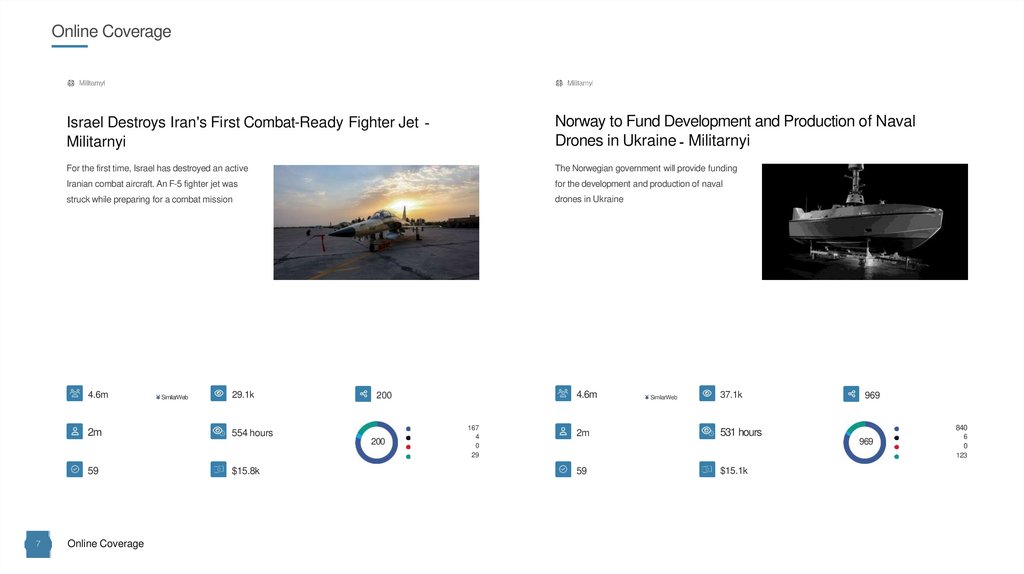Click the checkmark icon beside the Israel article's 59

tap(74, 469)
